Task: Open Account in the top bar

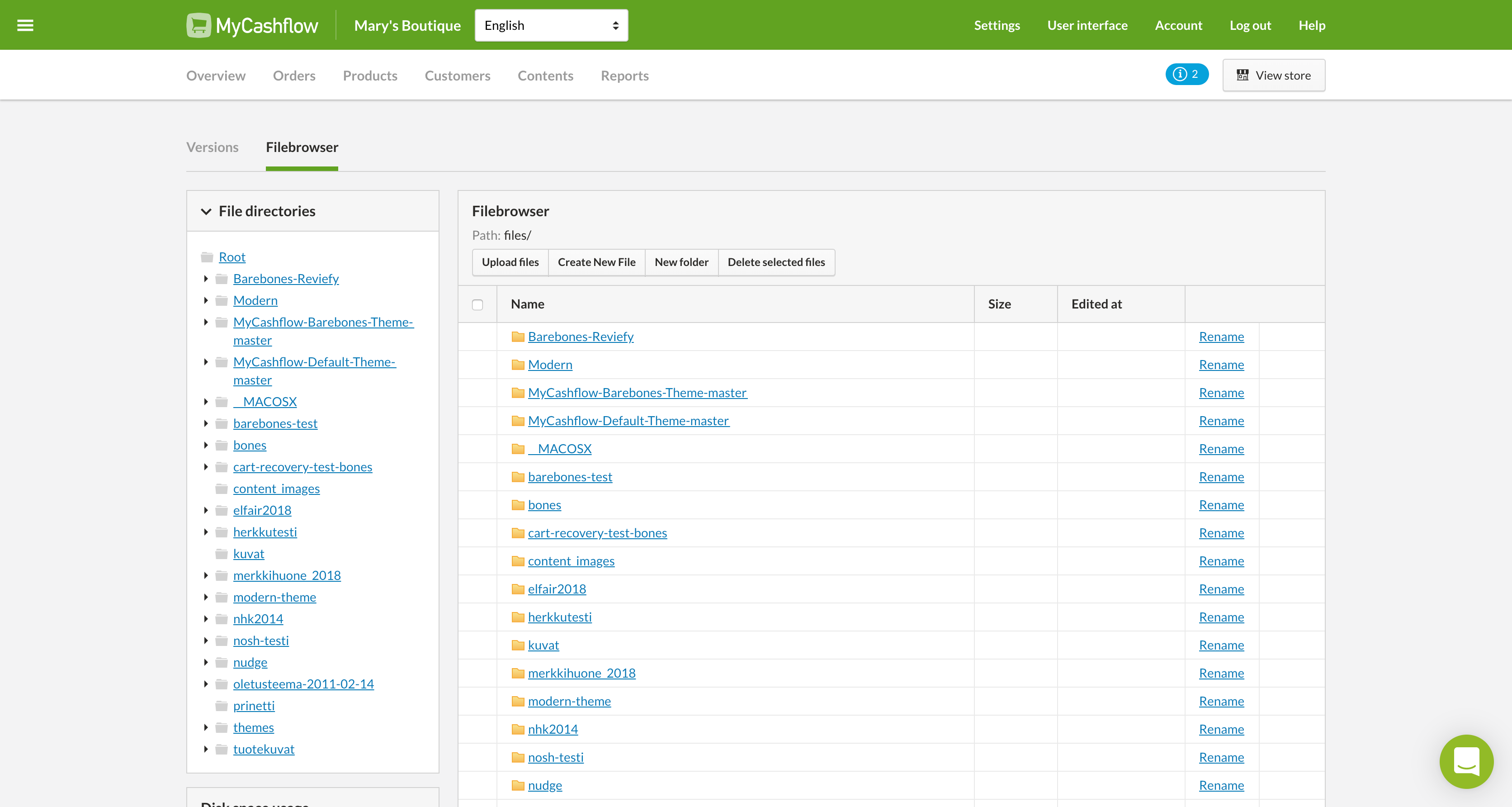Action: coord(1179,25)
